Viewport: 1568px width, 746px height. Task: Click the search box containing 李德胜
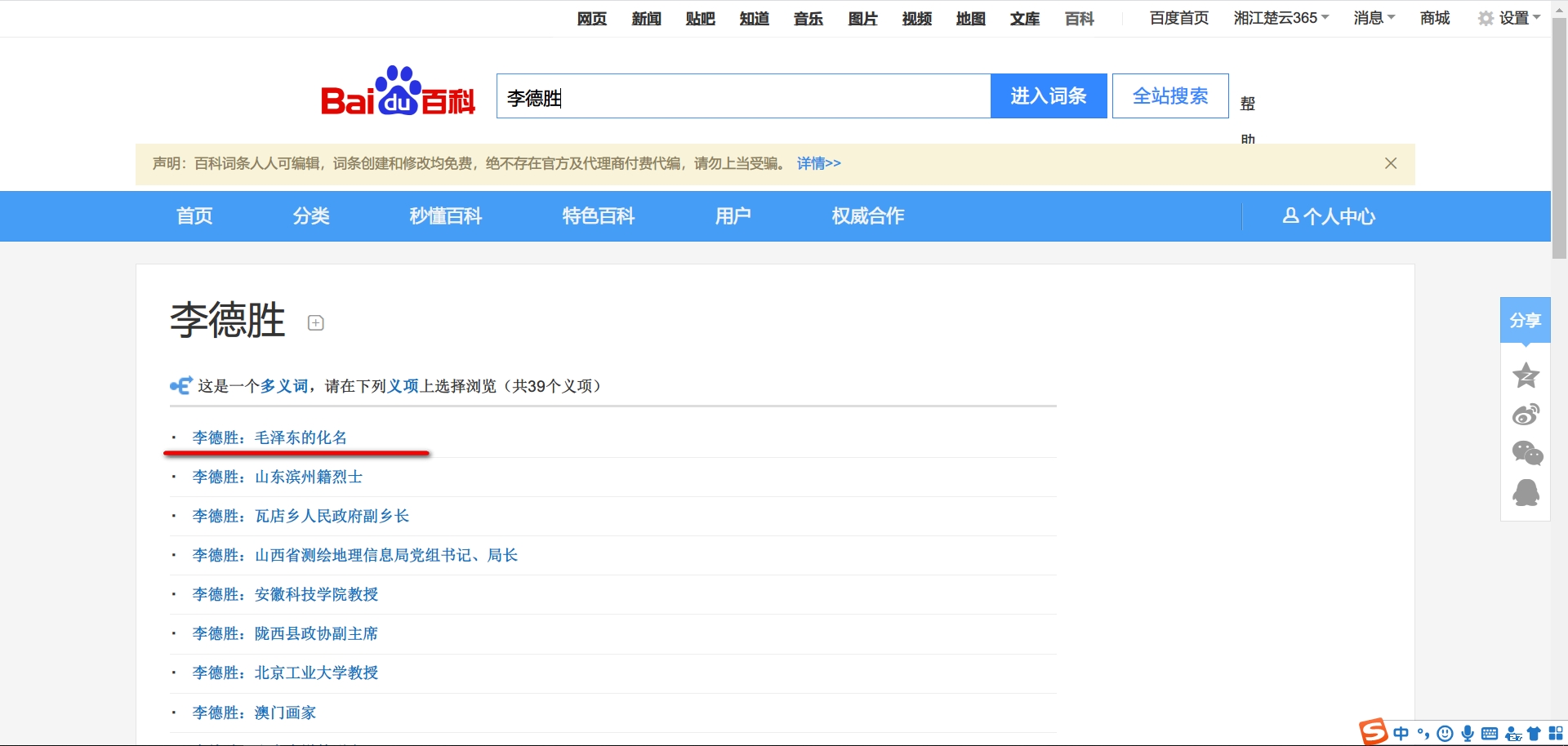(743, 96)
